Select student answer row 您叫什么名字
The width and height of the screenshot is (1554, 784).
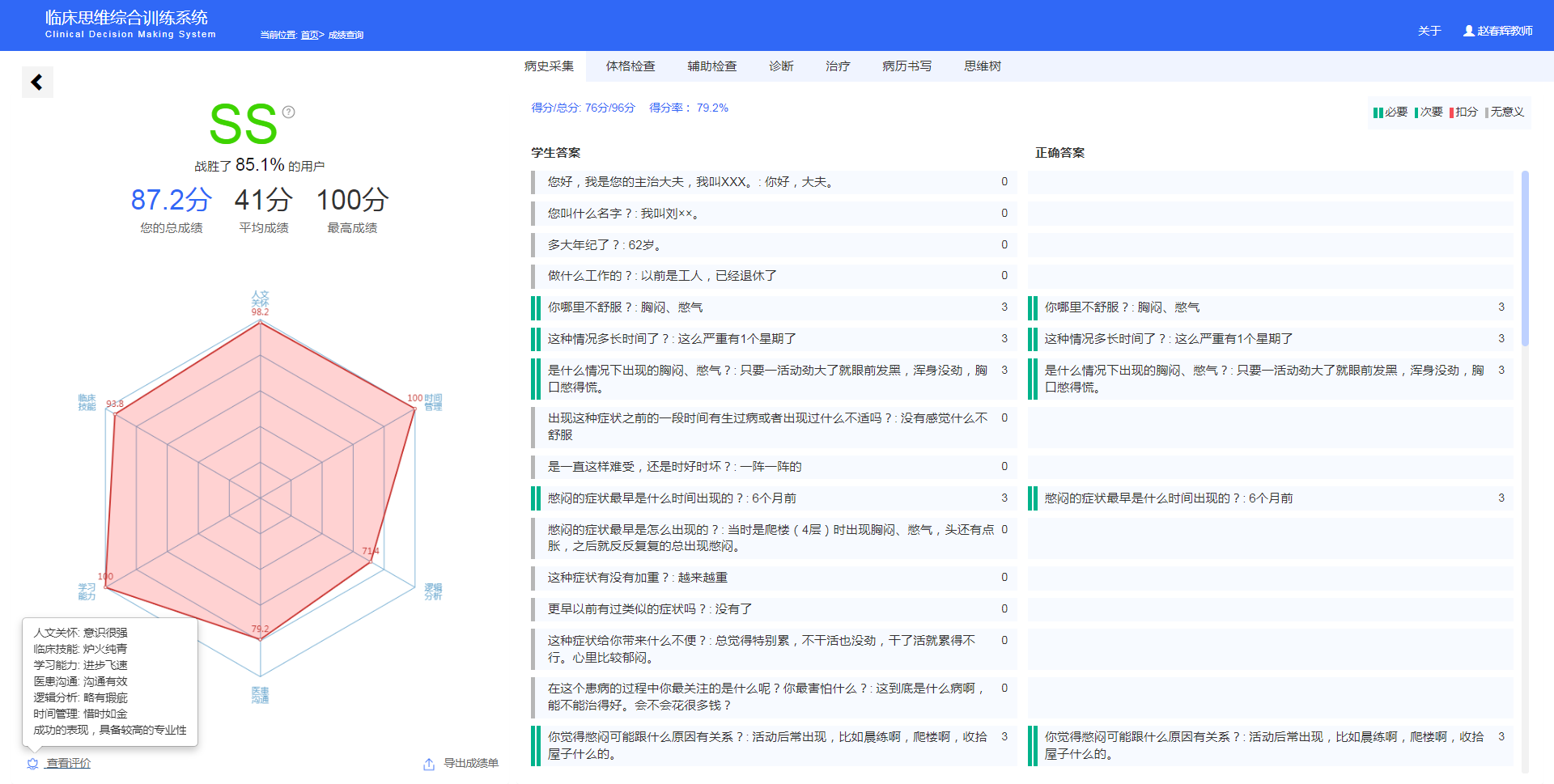click(x=774, y=214)
